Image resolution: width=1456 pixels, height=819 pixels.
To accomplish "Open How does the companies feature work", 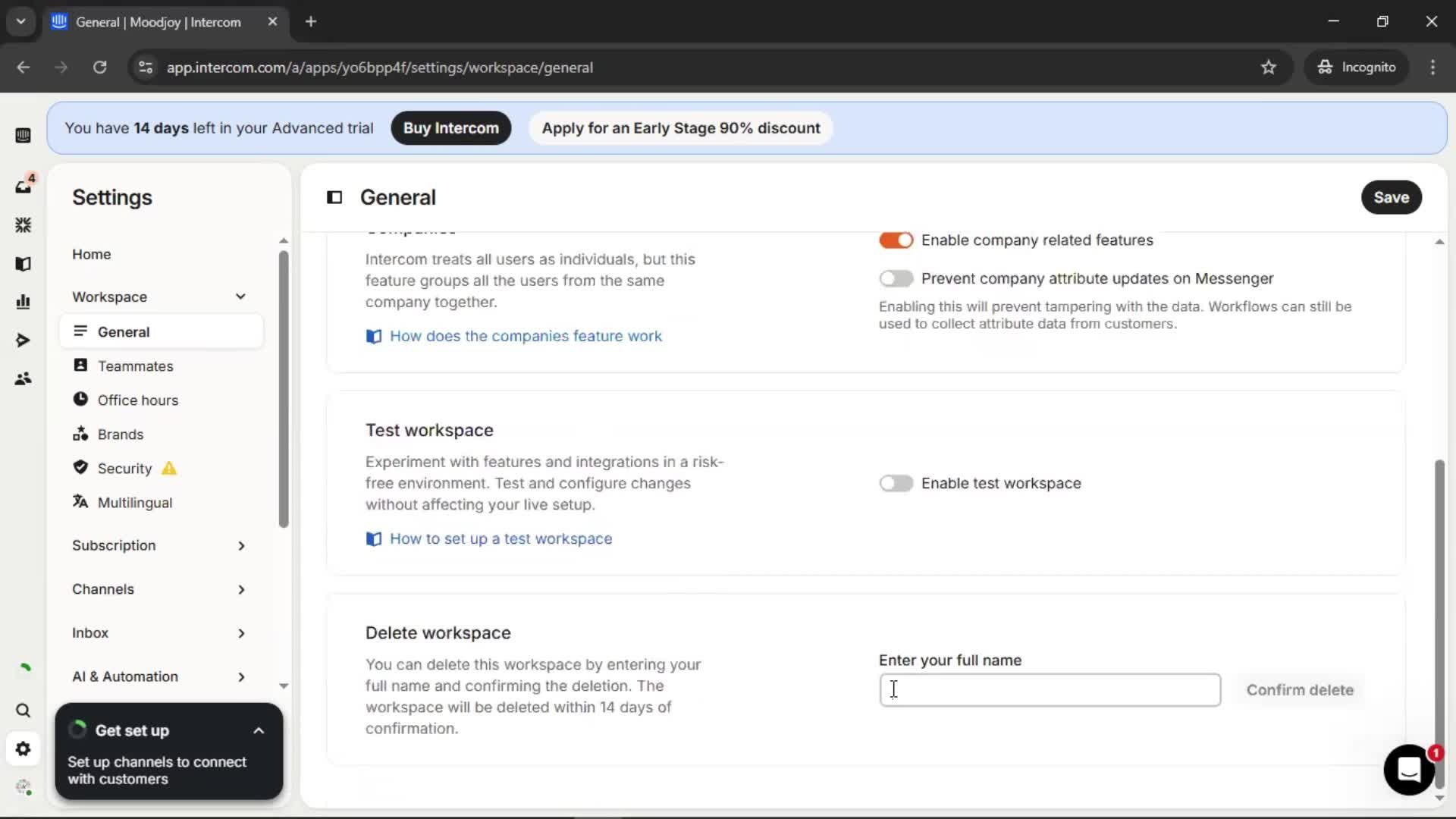I will click(526, 336).
